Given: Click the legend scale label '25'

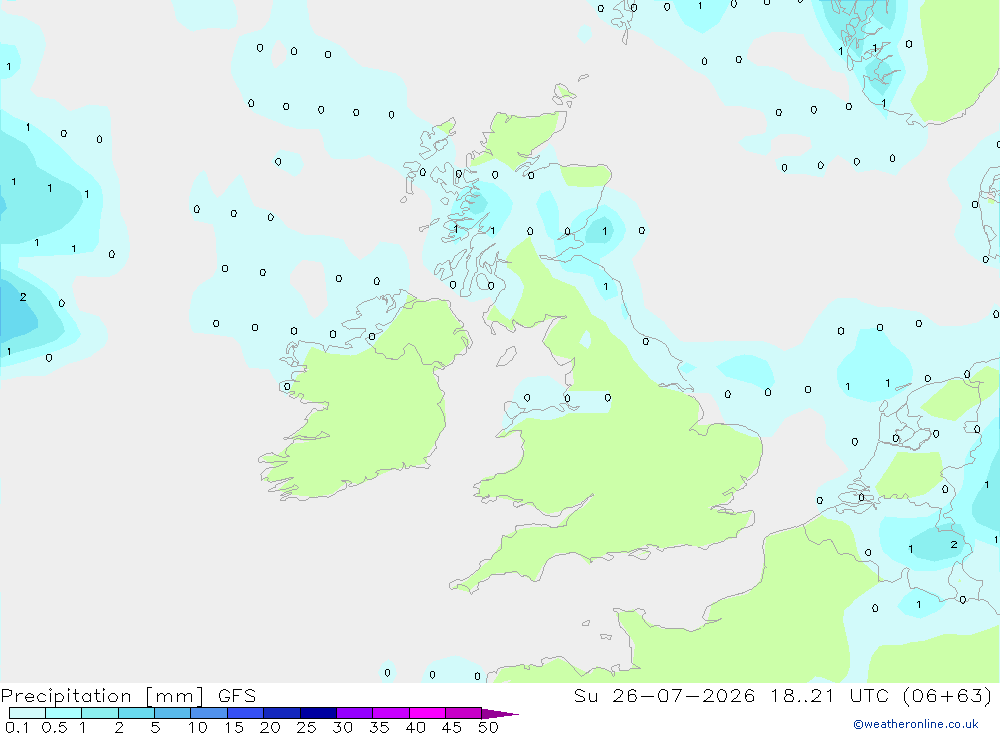Looking at the screenshot, I should point(307,727).
